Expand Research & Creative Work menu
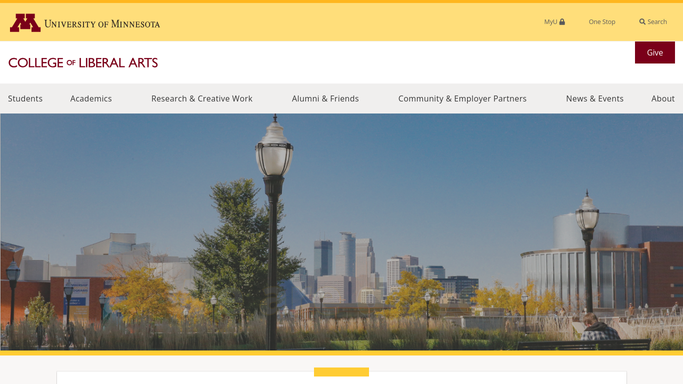This screenshot has width=683, height=384. (x=202, y=98)
